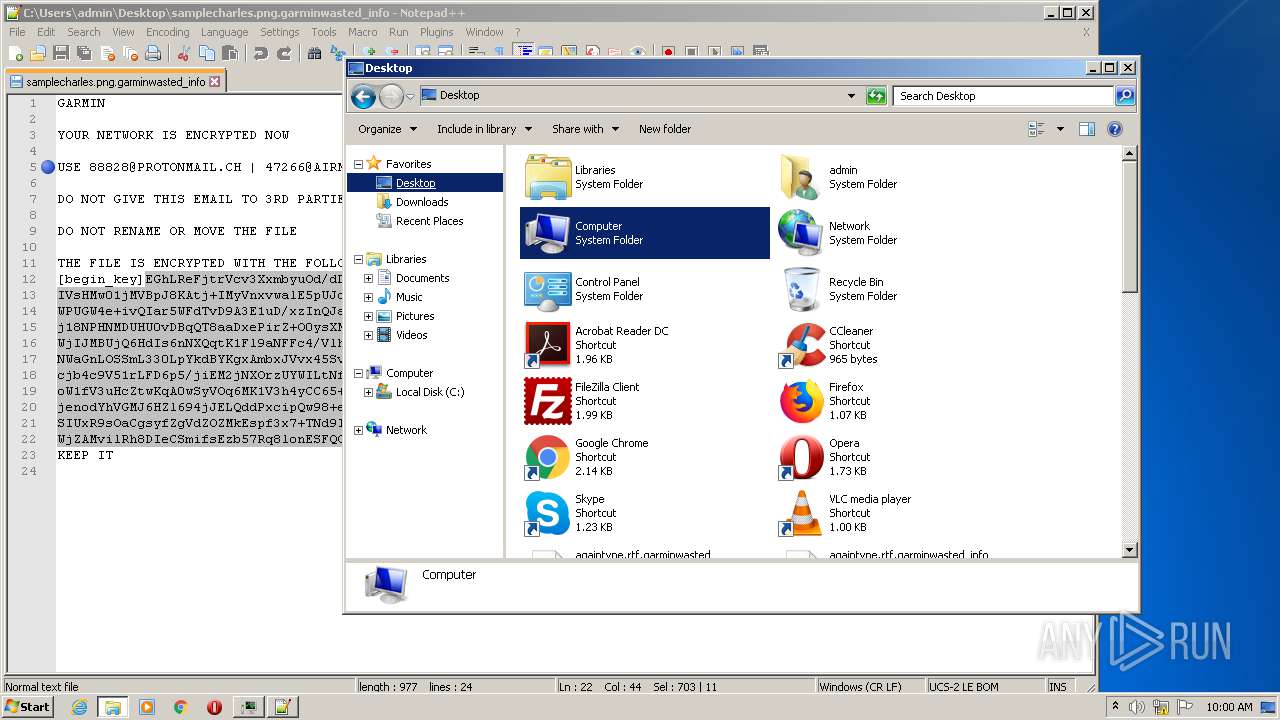Click the Record macro red dot icon

(x=668, y=52)
